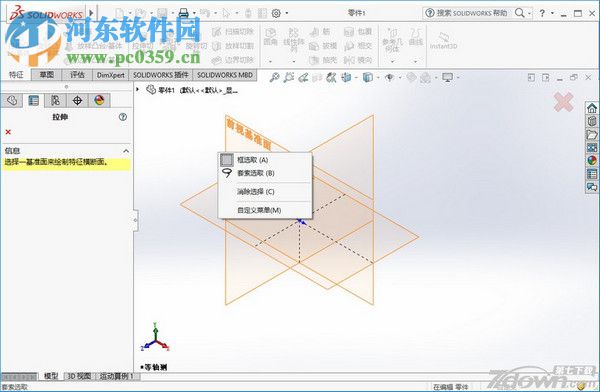The height and width of the screenshot is (392, 600).
Task: Collapse the 信息 section chevron
Action: (126, 151)
